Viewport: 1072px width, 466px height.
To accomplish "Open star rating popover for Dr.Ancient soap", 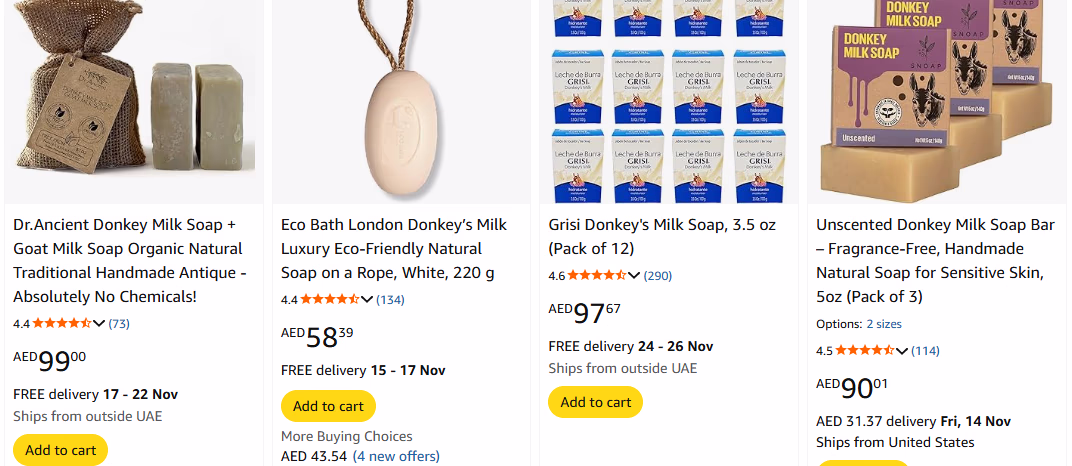I will tap(62, 323).
